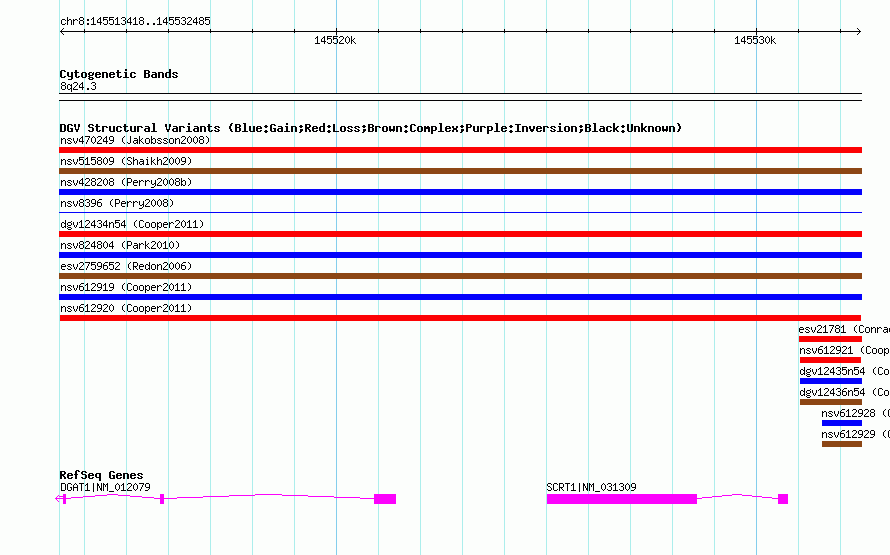Open the DGAT1|NM_012079 gene label
The width and height of the screenshot is (890, 555).
click(x=105, y=487)
